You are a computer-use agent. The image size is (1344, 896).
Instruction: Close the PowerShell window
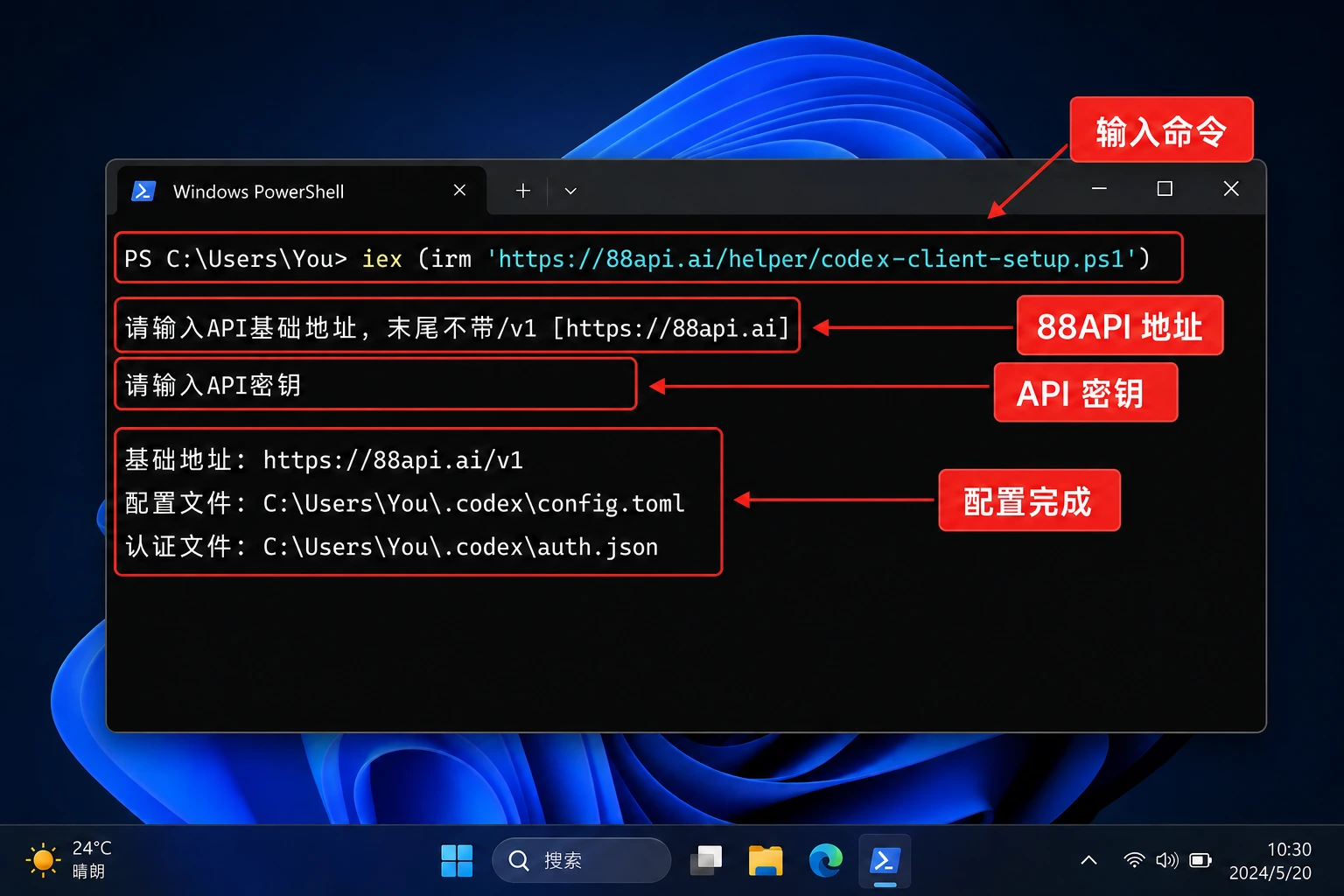(1231, 188)
